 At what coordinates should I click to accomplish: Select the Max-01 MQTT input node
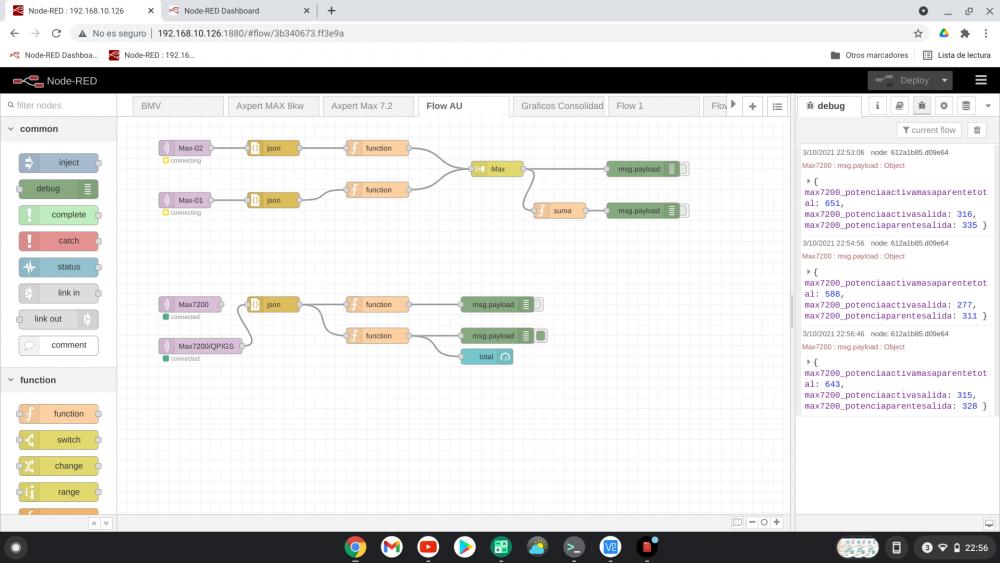click(x=185, y=200)
